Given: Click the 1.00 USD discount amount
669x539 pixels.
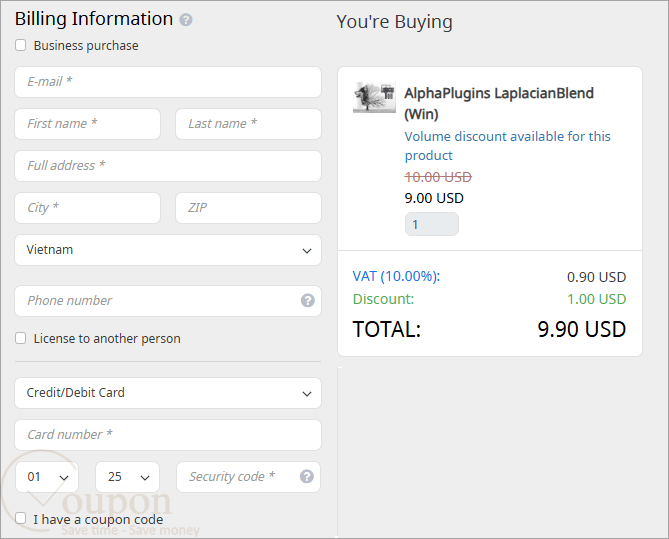Looking at the screenshot, I should pos(596,299).
